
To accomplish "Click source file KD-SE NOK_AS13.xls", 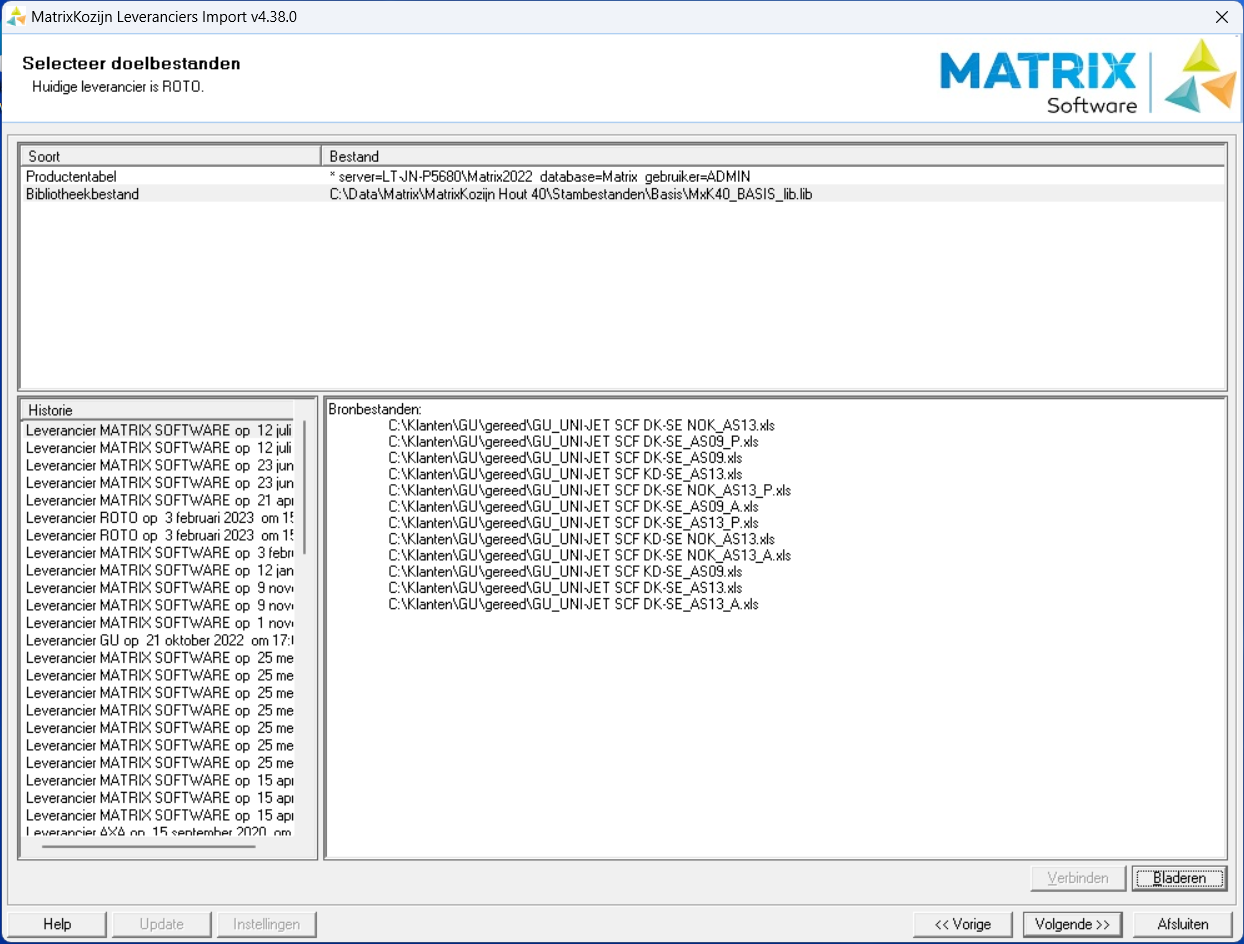I will click(x=581, y=539).
